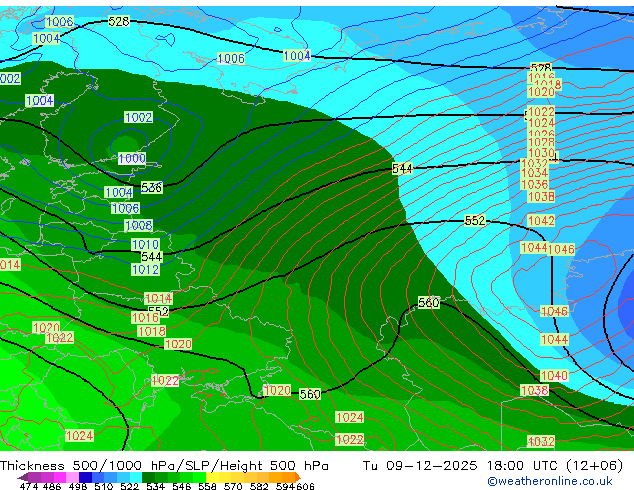Click the dark green legend swatch above 534
This screenshot has height=490, width=634.
(x=148, y=477)
